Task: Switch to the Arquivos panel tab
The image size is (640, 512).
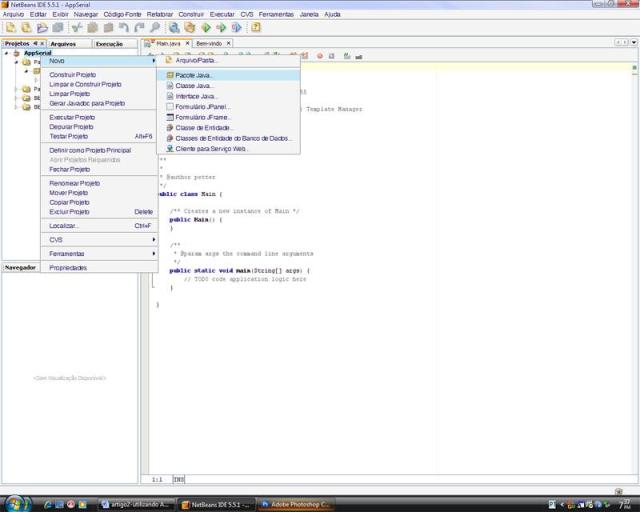Action: [x=63, y=44]
